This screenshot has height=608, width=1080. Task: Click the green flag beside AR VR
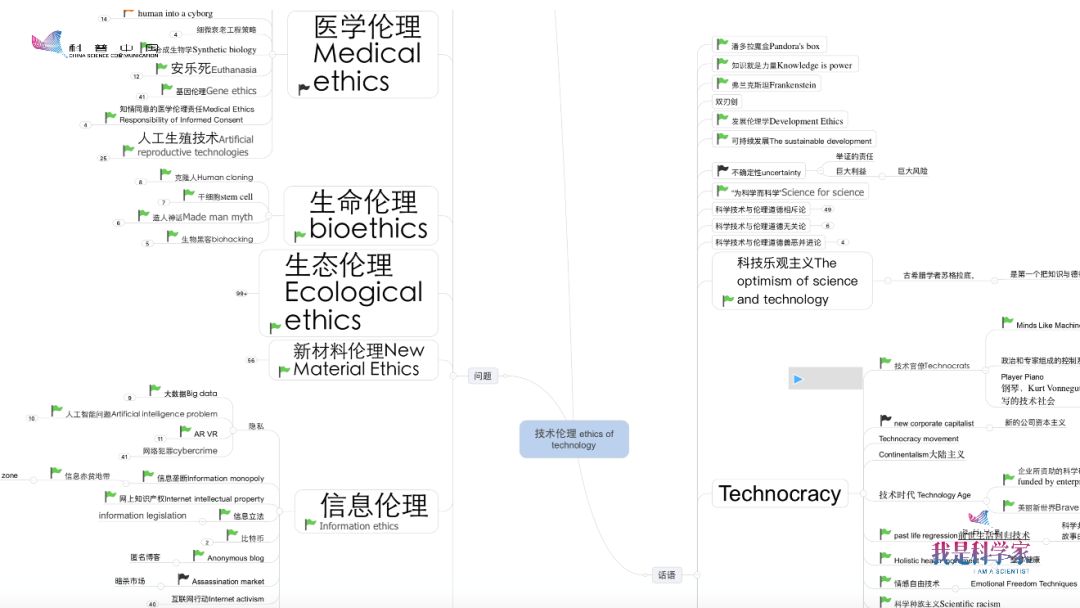click(x=185, y=432)
